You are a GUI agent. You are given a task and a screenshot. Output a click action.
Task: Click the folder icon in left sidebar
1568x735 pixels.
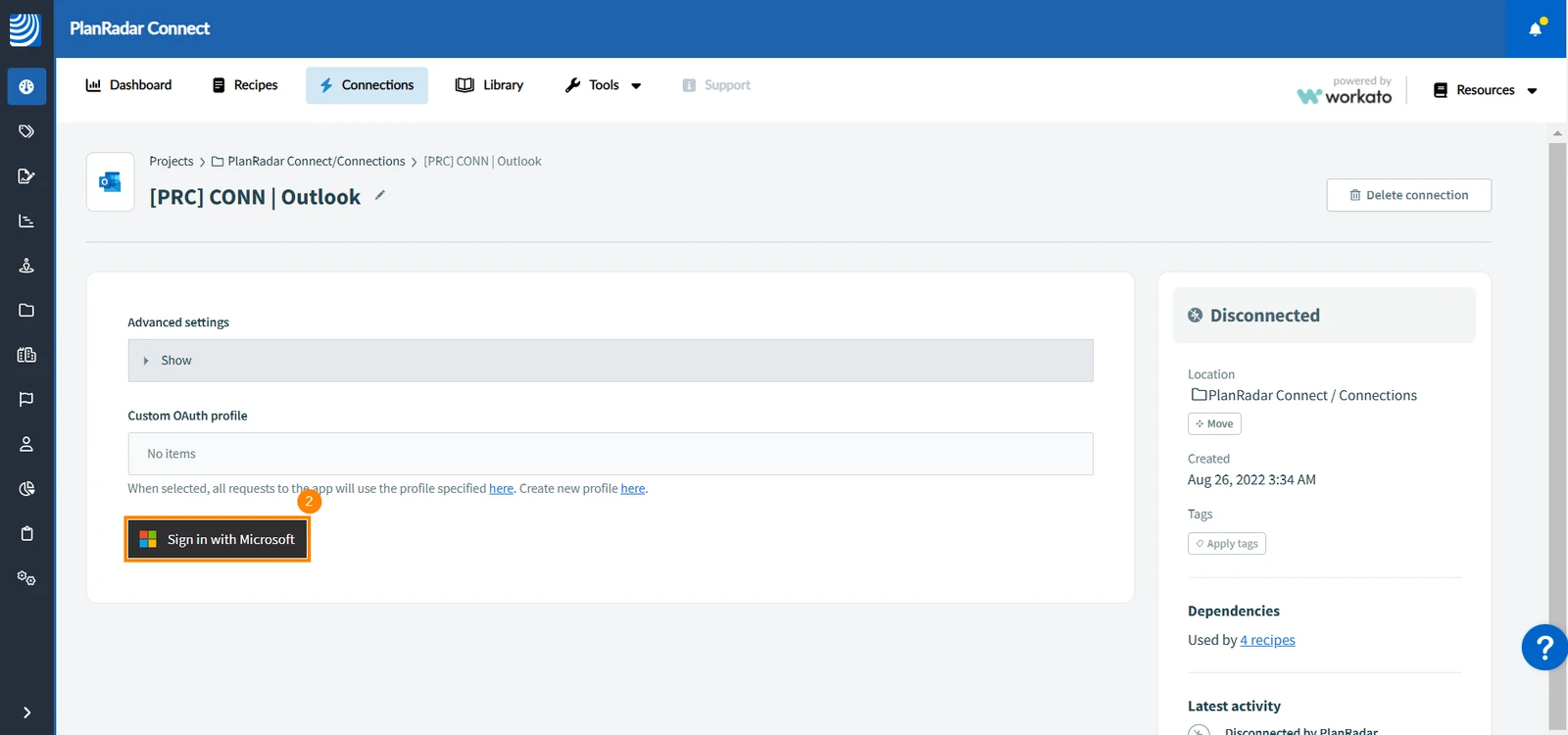coord(26,310)
